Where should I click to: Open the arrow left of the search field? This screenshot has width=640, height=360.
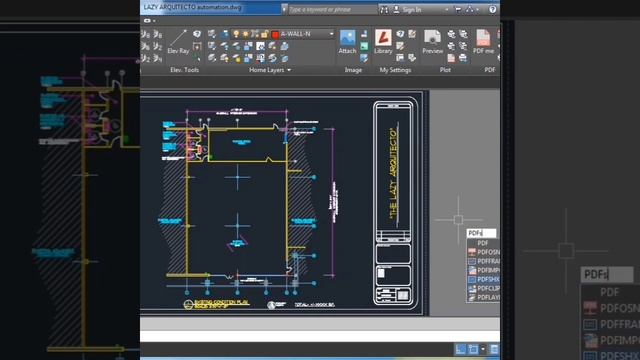tap(284, 9)
